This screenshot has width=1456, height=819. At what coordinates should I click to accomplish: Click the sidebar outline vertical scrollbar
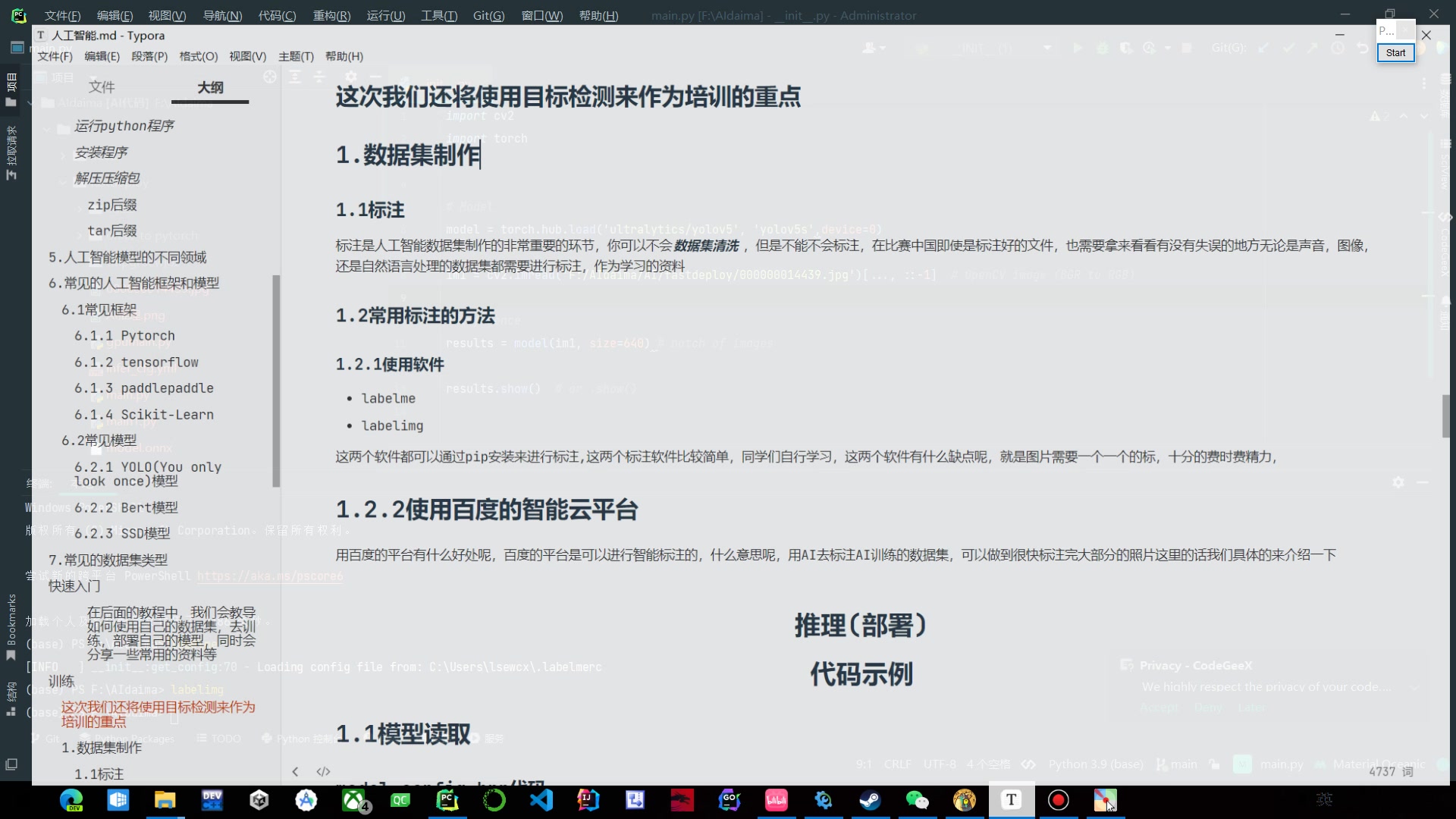tap(276, 381)
